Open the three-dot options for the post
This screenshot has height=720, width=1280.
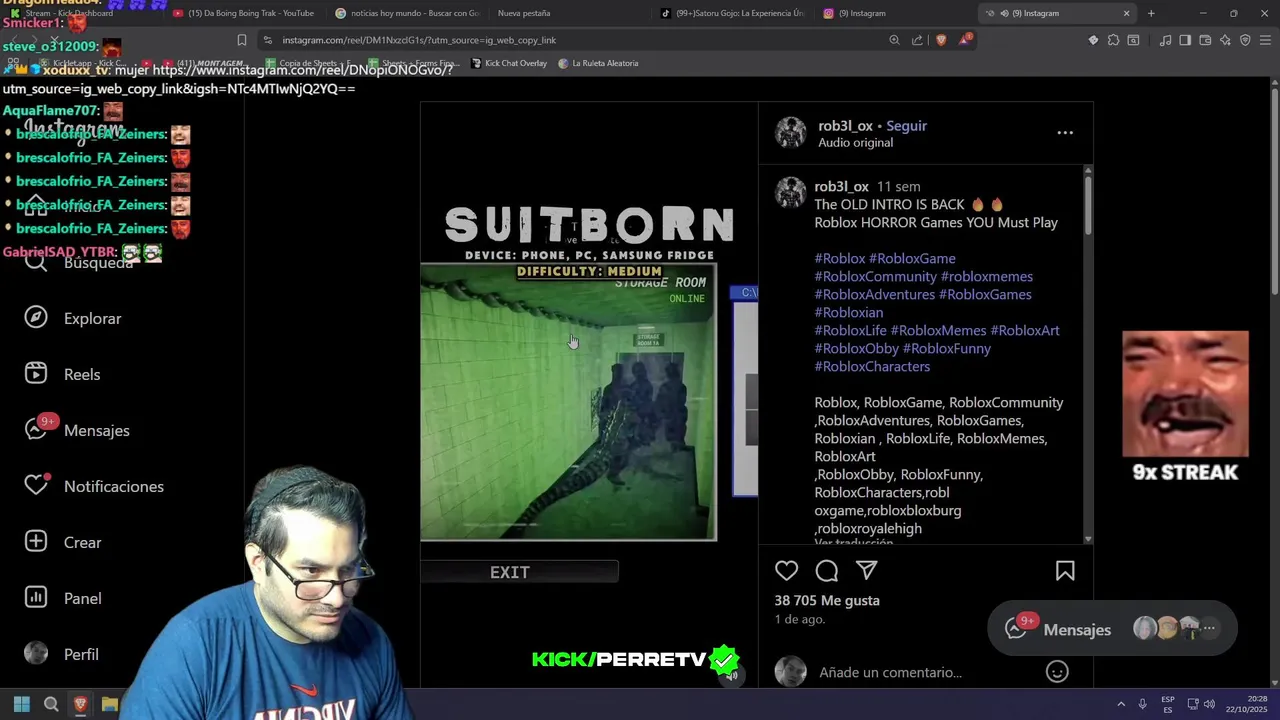tap(1065, 132)
